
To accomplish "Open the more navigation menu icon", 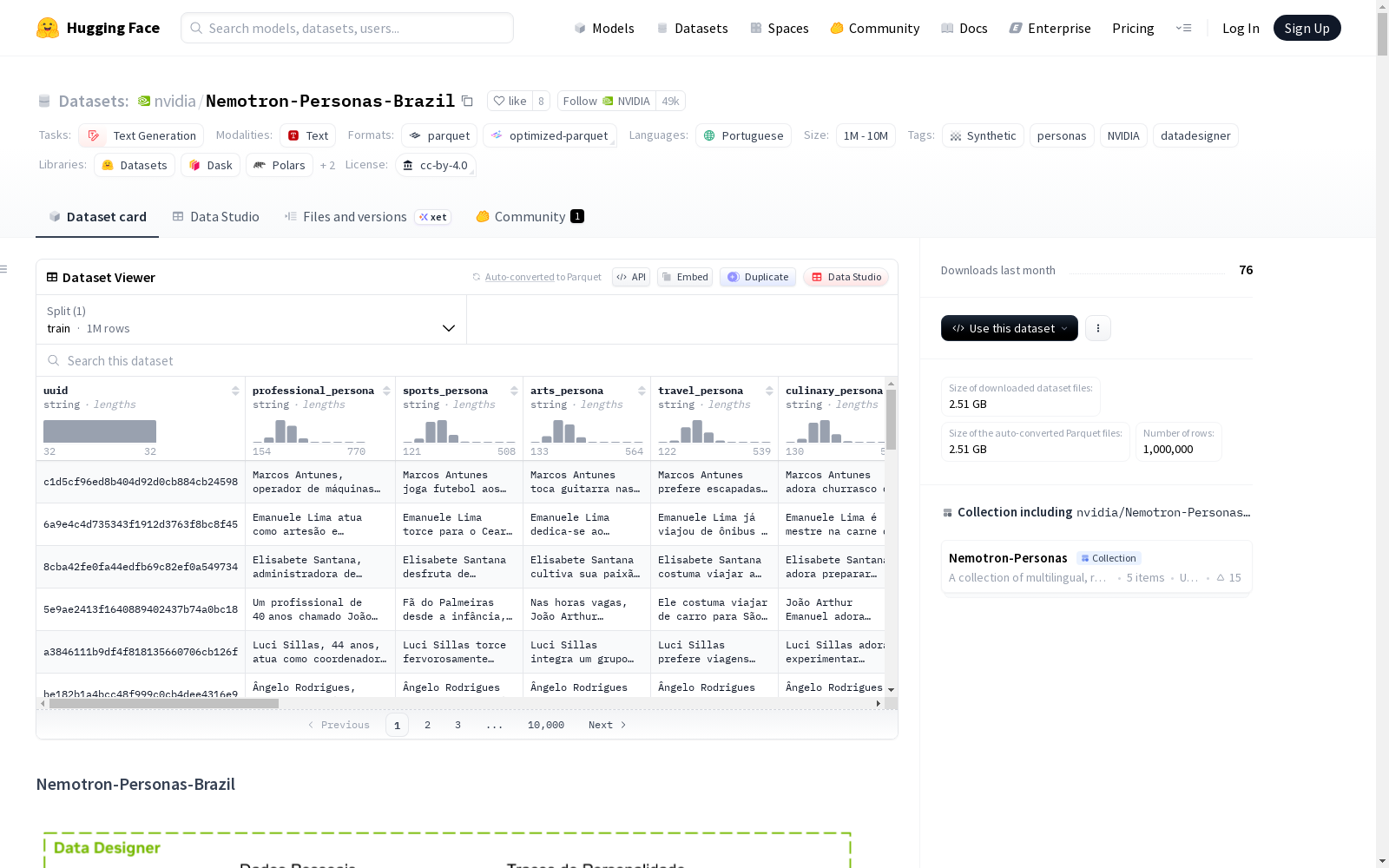I will [x=1183, y=28].
